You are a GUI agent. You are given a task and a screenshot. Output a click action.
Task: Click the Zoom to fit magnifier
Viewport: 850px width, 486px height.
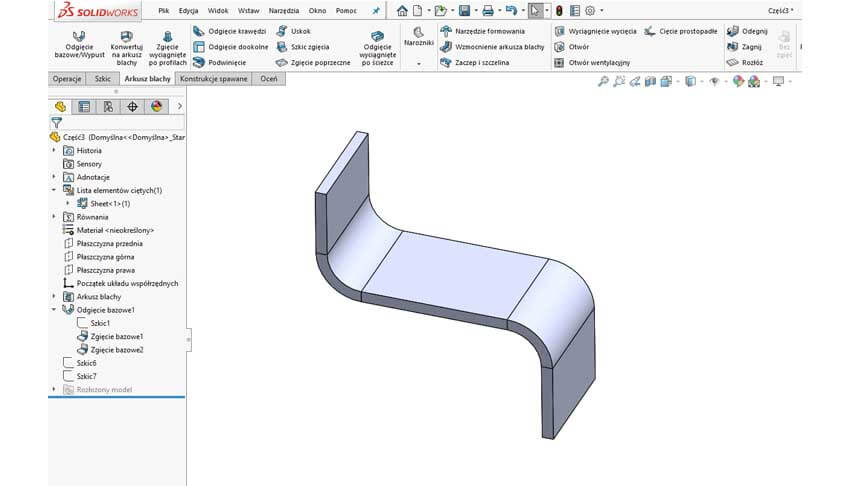coord(603,81)
